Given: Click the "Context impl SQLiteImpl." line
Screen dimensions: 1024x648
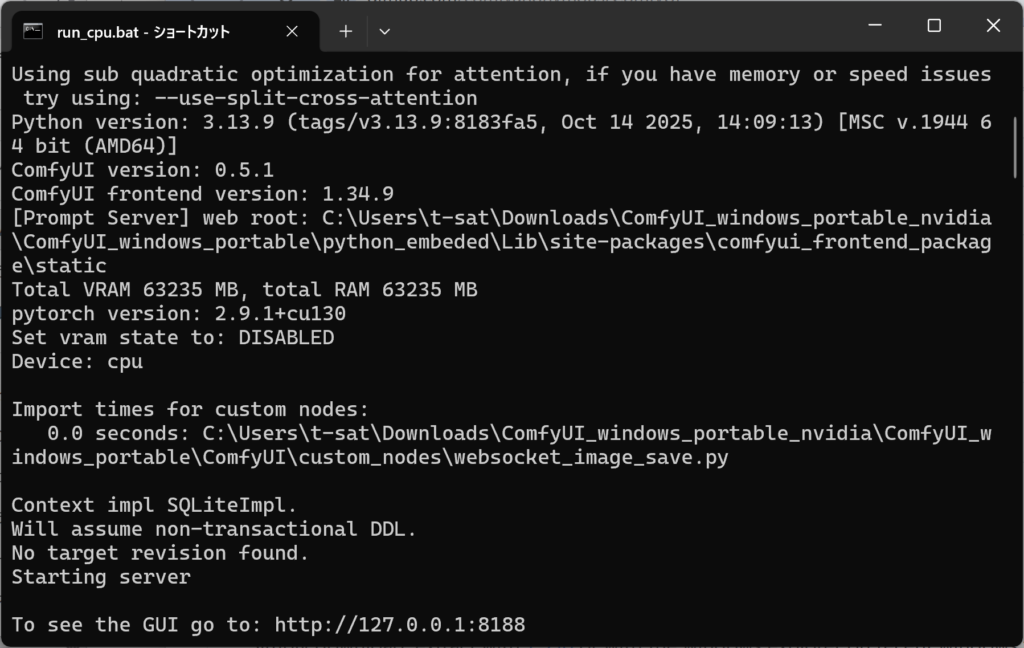Looking at the screenshot, I should coord(154,505).
